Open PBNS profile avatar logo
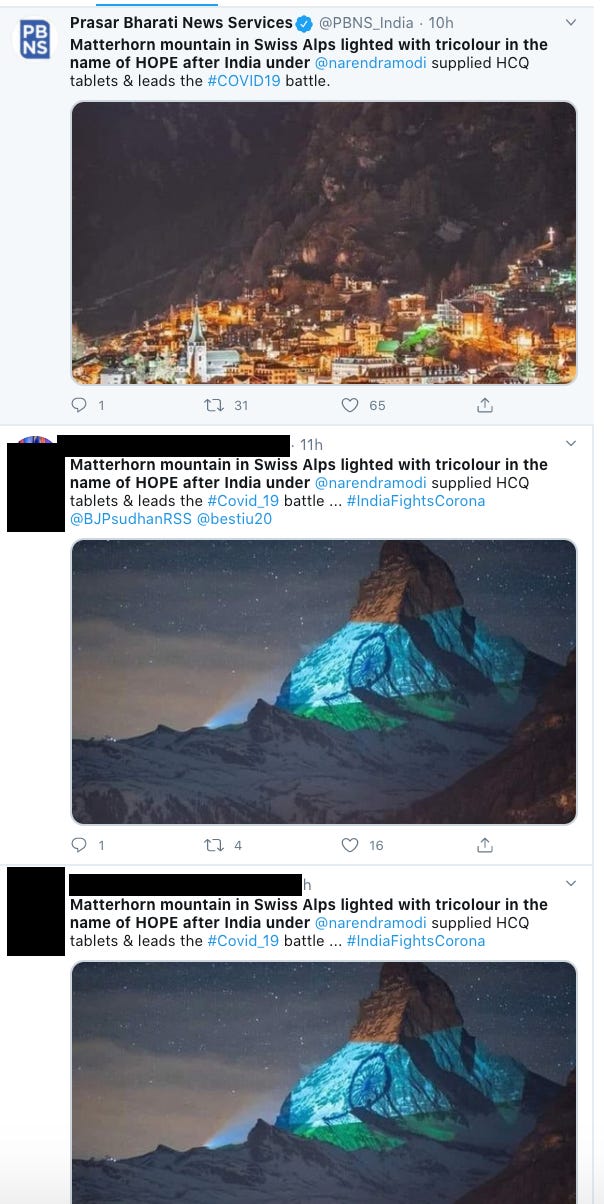 click(x=34, y=39)
